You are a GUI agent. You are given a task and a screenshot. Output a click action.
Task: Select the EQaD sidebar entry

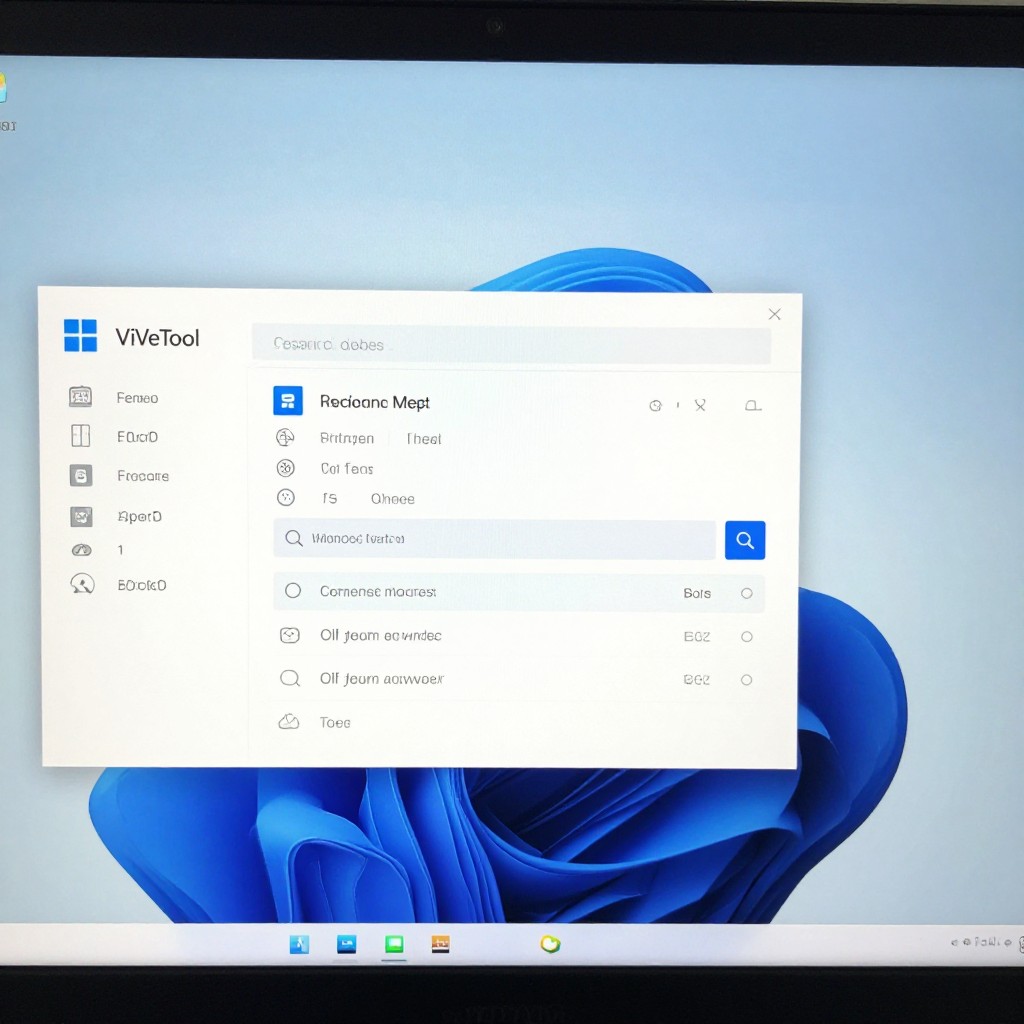click(x=137, y=437)
